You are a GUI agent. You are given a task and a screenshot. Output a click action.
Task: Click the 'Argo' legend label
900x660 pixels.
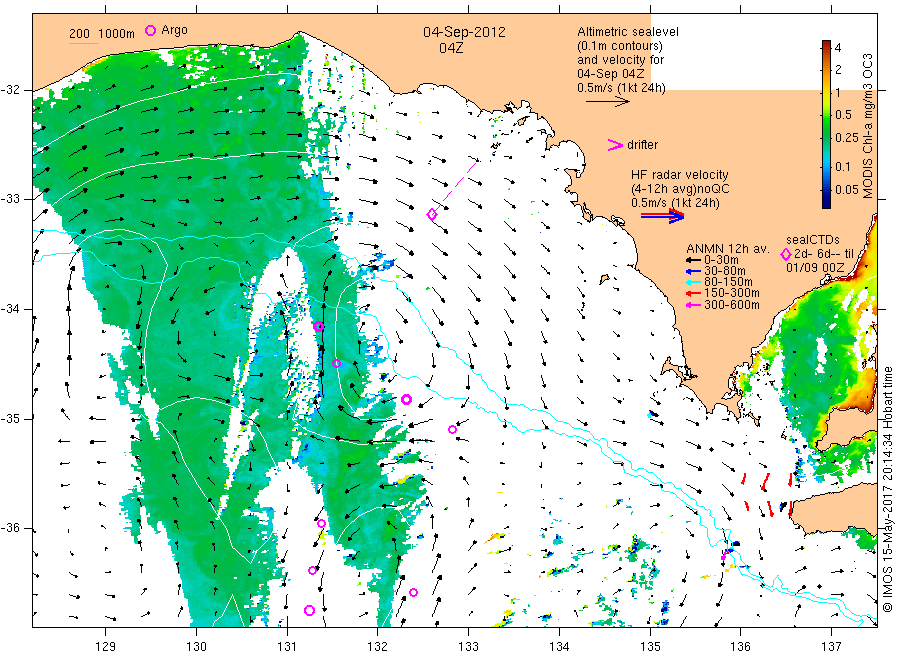(174, 30)
